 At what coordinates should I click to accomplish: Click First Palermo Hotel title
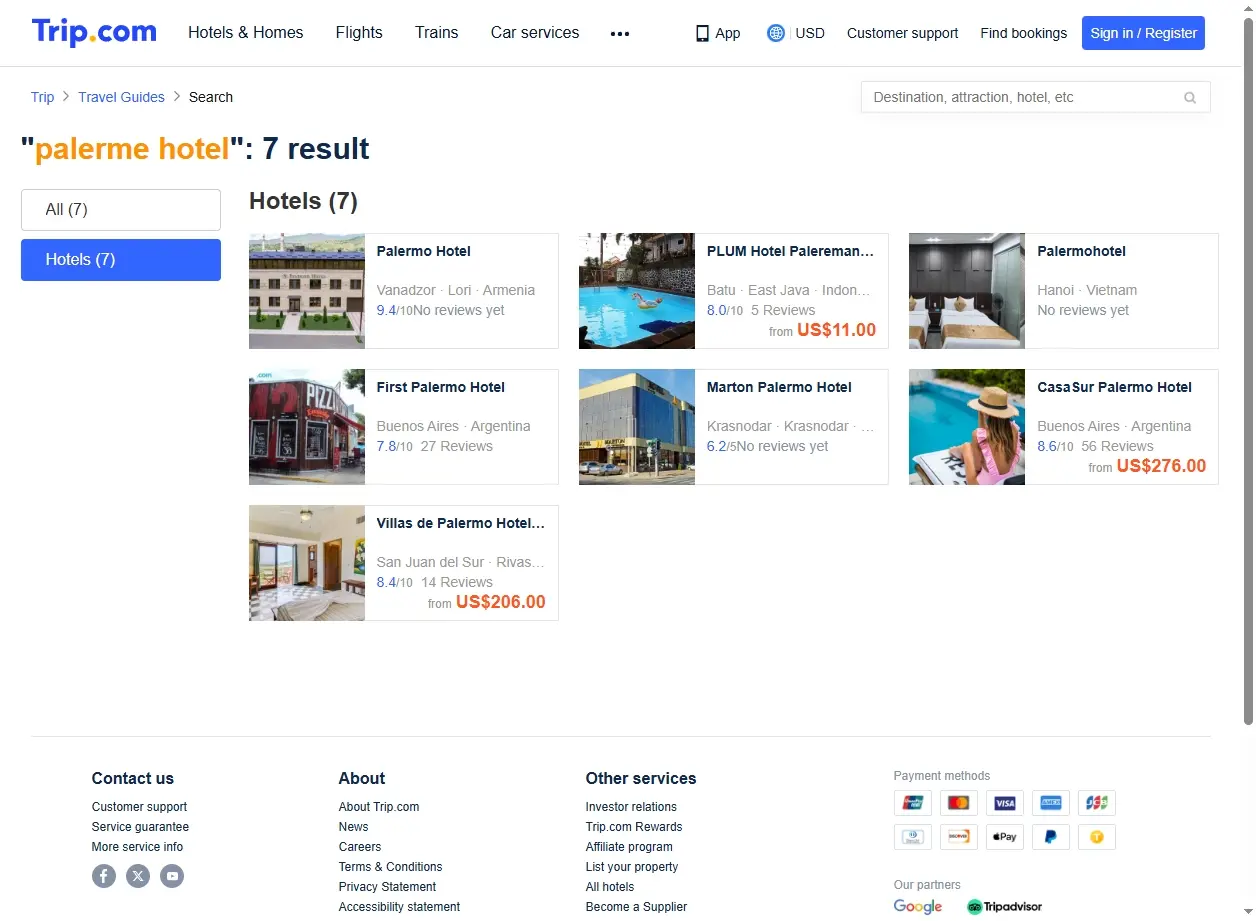[x=440, y=387]
